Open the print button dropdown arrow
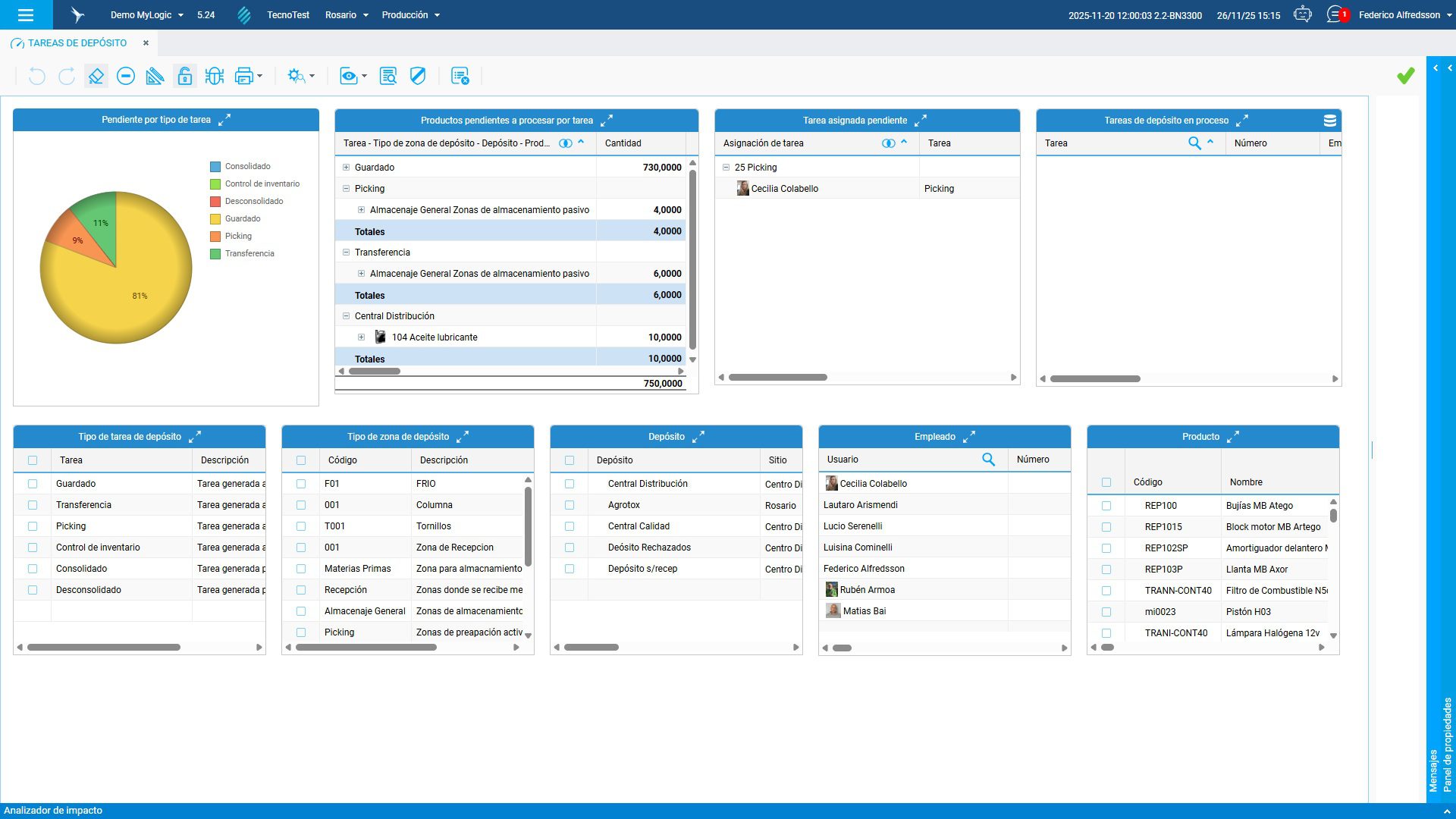This screenshot has height=819, width=1456. pyautogui.click(x=260, y=76)
